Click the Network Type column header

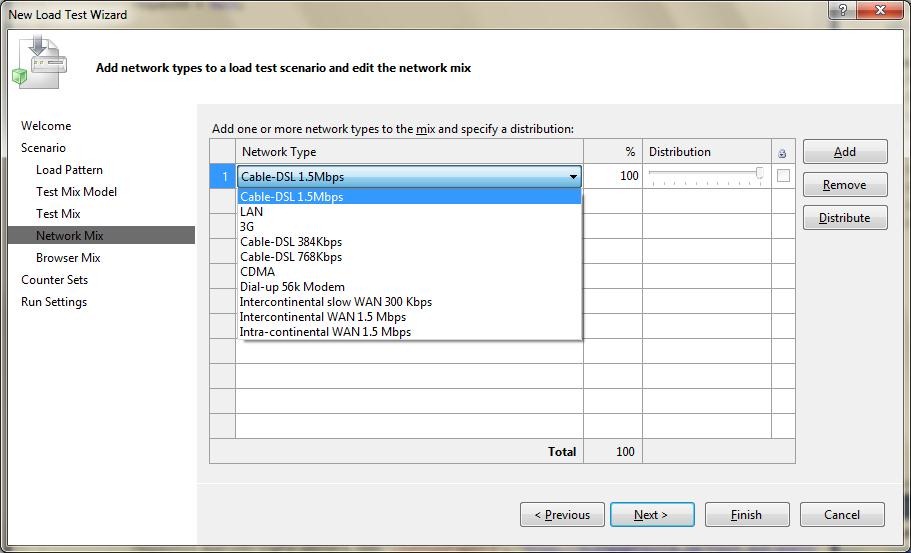409,152
